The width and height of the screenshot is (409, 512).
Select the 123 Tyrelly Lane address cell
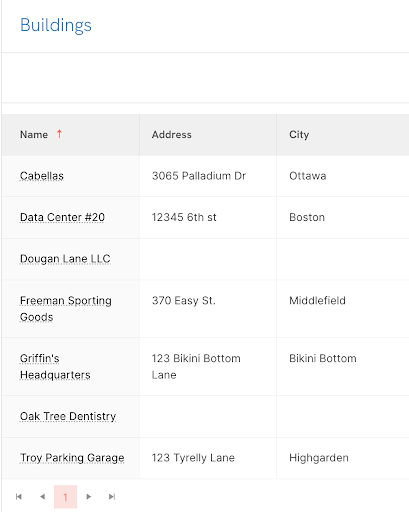(208, 458)
